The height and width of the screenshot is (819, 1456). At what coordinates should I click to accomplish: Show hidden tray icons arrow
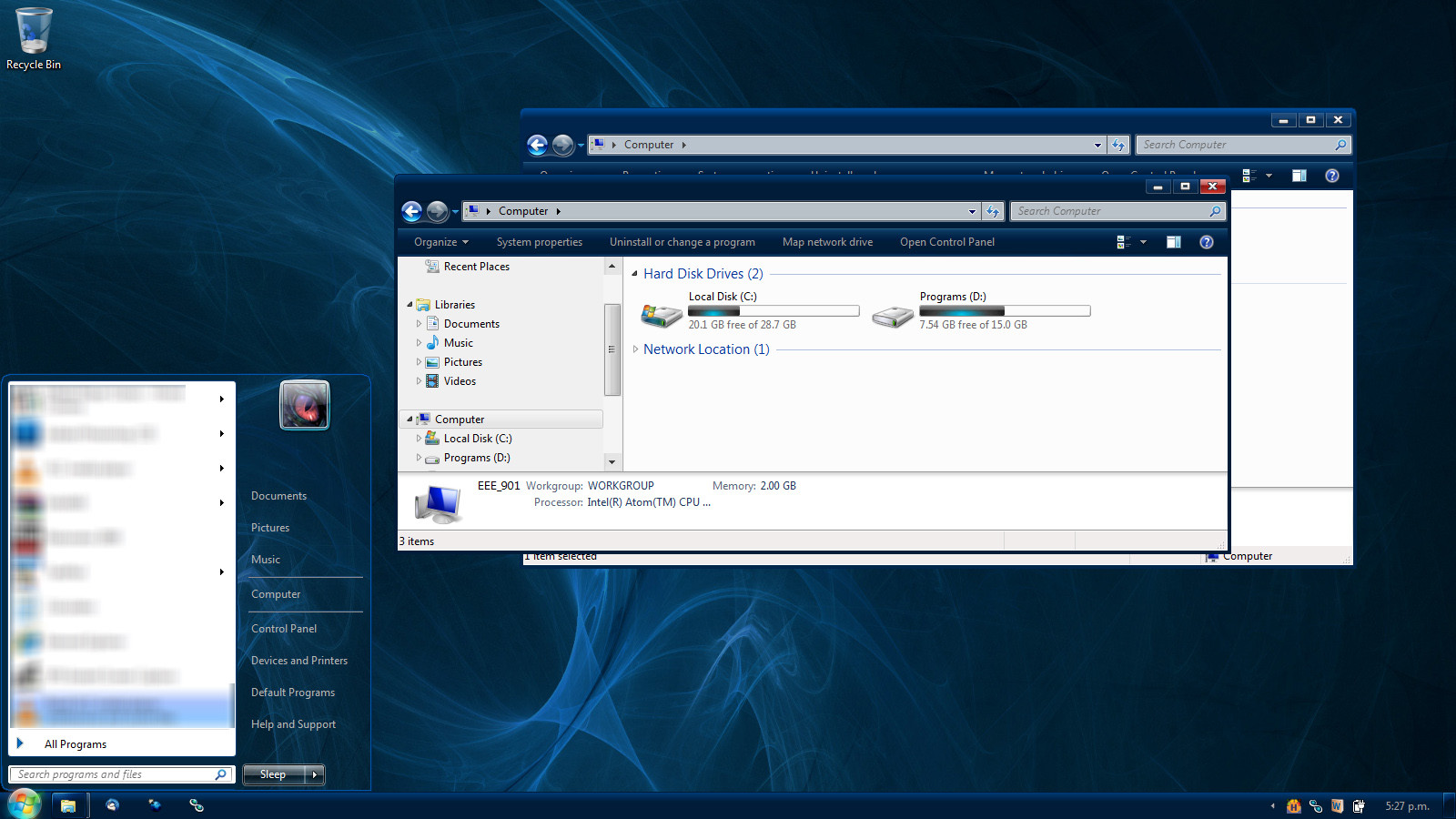point(1272,805)
